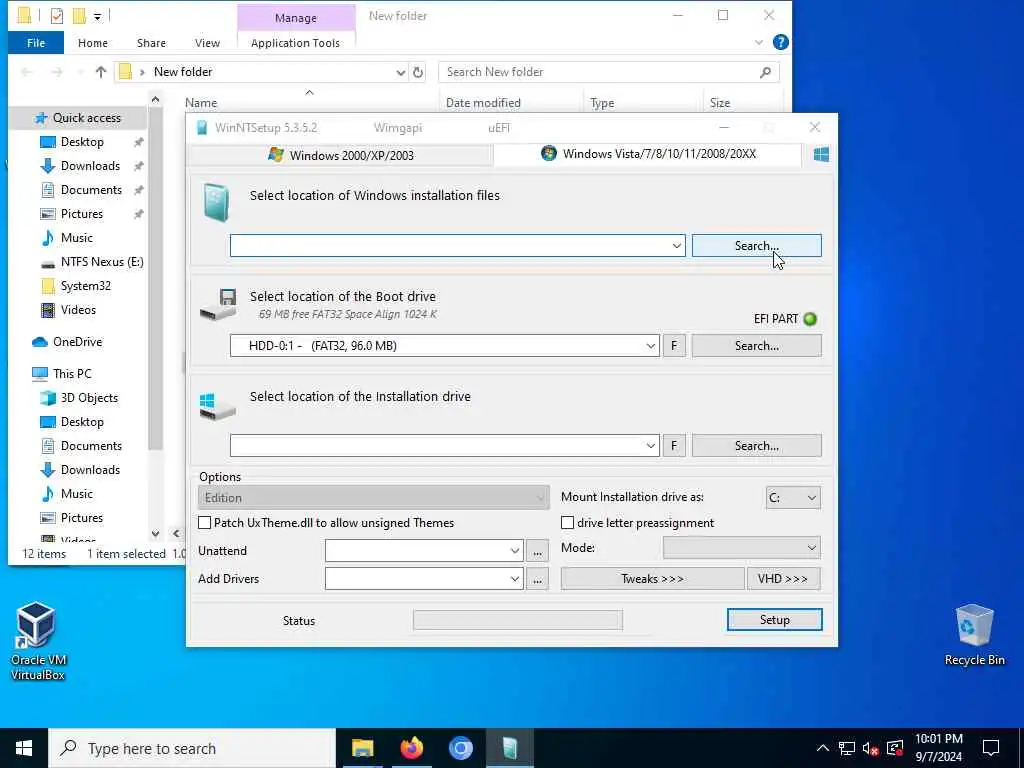Screen dimensions: 1024x768
Task: Select NTFS Nexus (E:) in navigation pane
Action: click(x=101, y=262)
